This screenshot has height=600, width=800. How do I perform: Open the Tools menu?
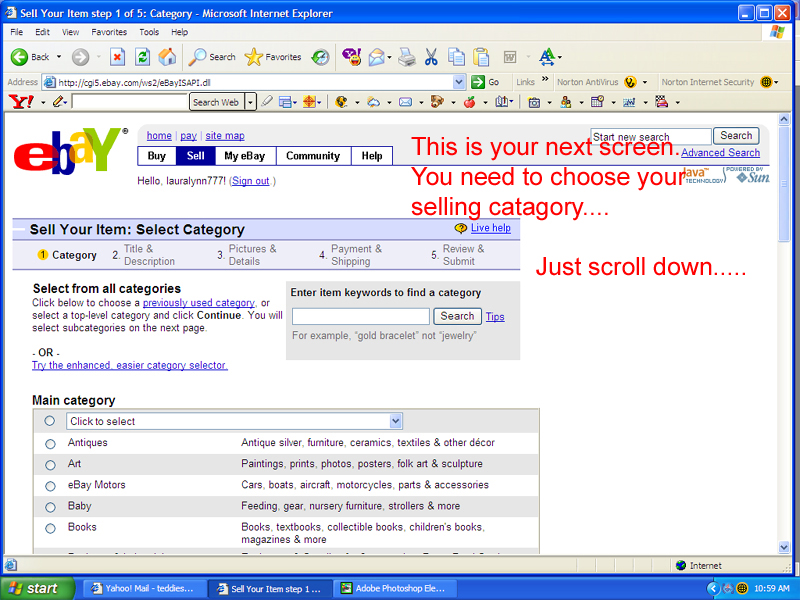click(149, 32)
